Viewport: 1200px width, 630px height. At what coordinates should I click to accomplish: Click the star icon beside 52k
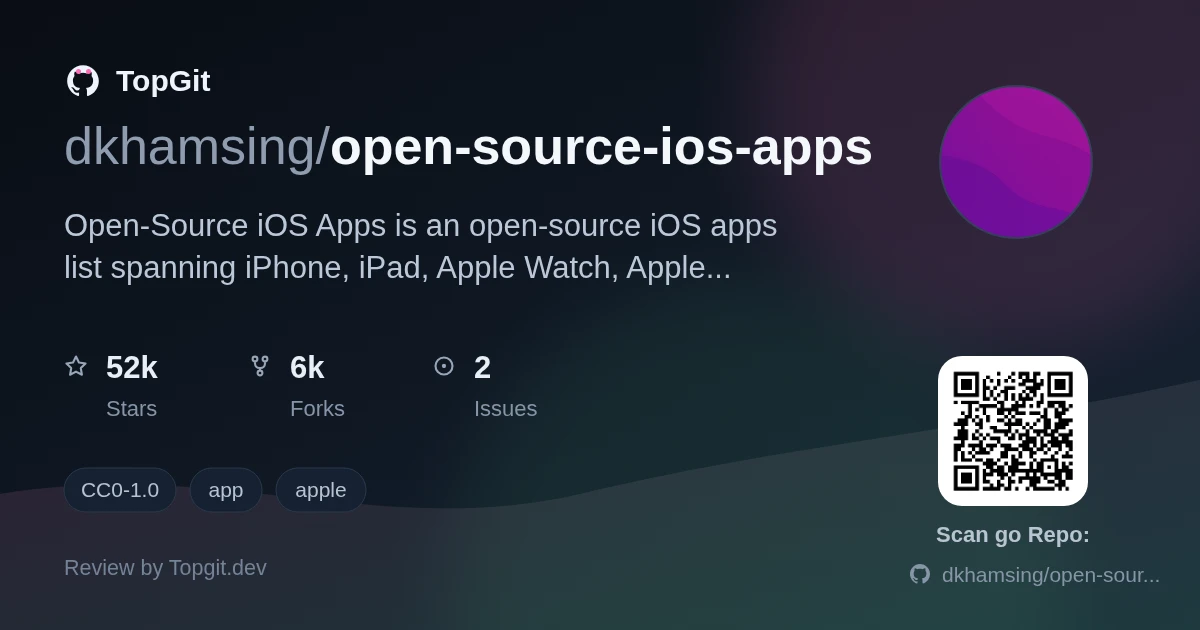pyautogui.click(x=76, y=366)
